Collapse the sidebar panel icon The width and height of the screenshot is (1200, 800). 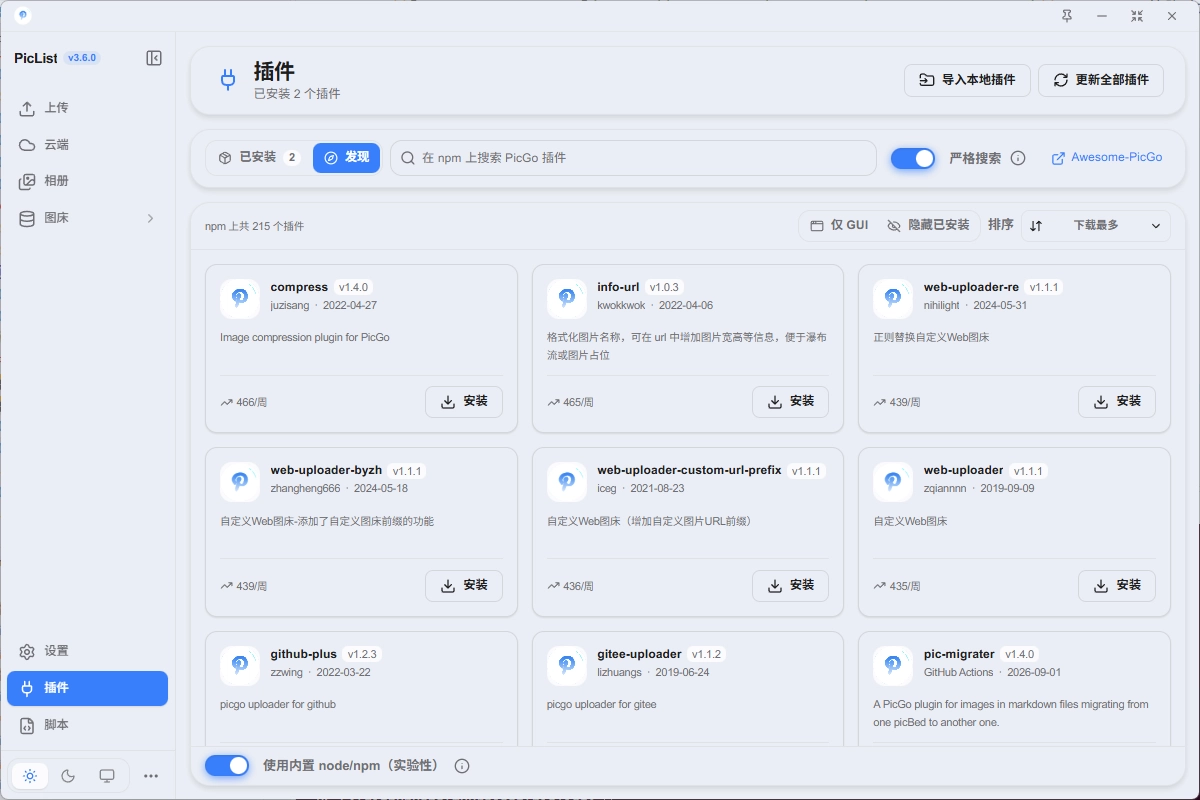click(154, 58)
